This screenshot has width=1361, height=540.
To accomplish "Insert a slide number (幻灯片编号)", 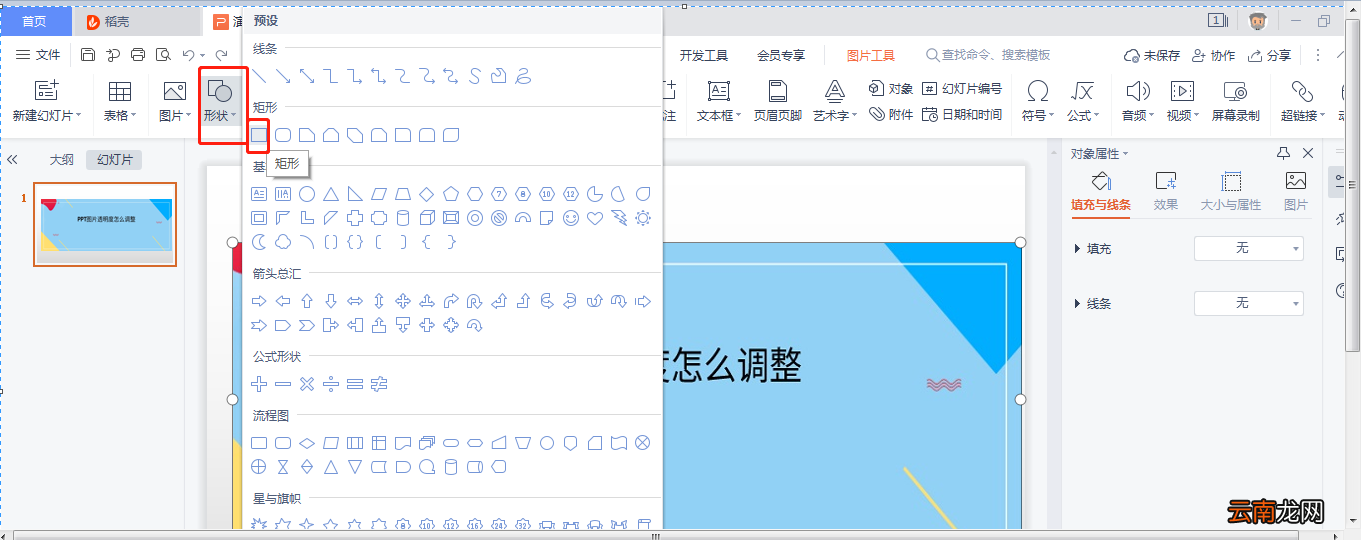I will 962,89.
